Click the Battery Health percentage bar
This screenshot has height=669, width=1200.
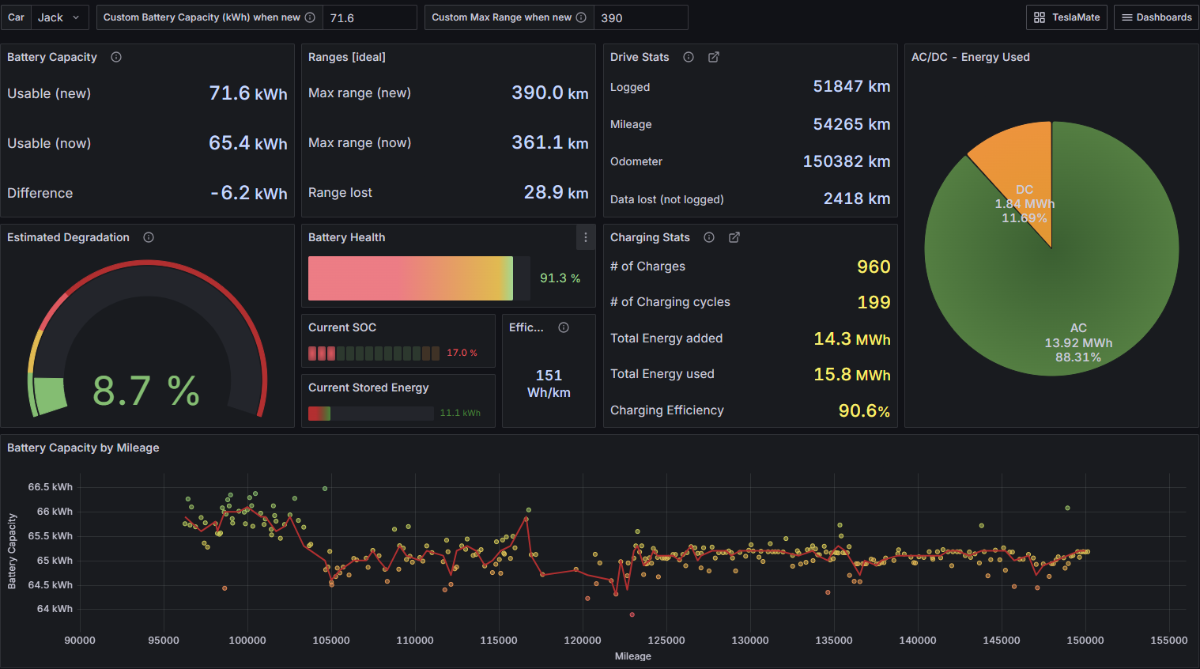[x=410, y=278]
